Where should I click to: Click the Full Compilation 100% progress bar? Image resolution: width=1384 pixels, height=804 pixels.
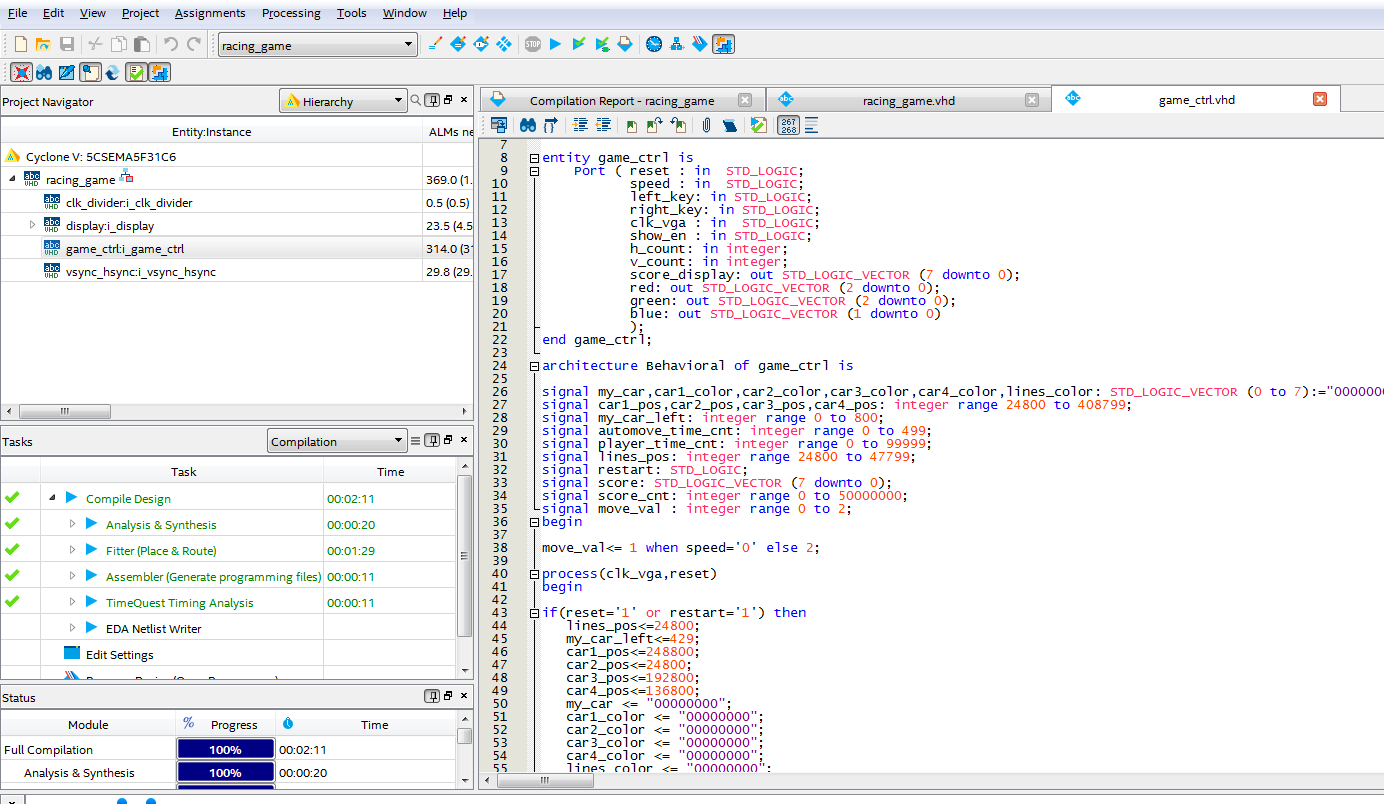(225, 750)
